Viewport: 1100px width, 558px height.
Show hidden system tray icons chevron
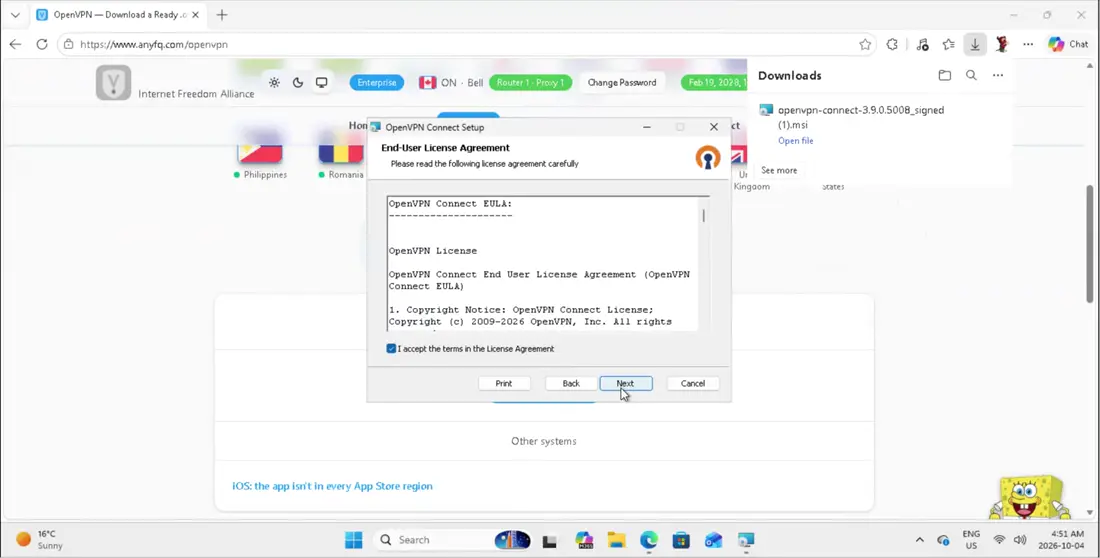[x=919, y=540]
